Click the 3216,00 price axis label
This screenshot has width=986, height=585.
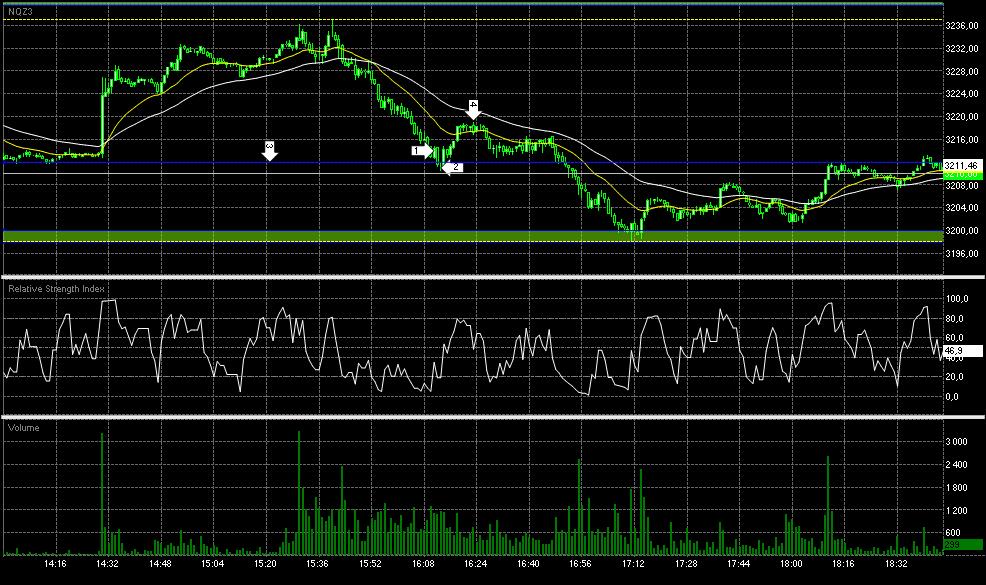pos(961,140)
